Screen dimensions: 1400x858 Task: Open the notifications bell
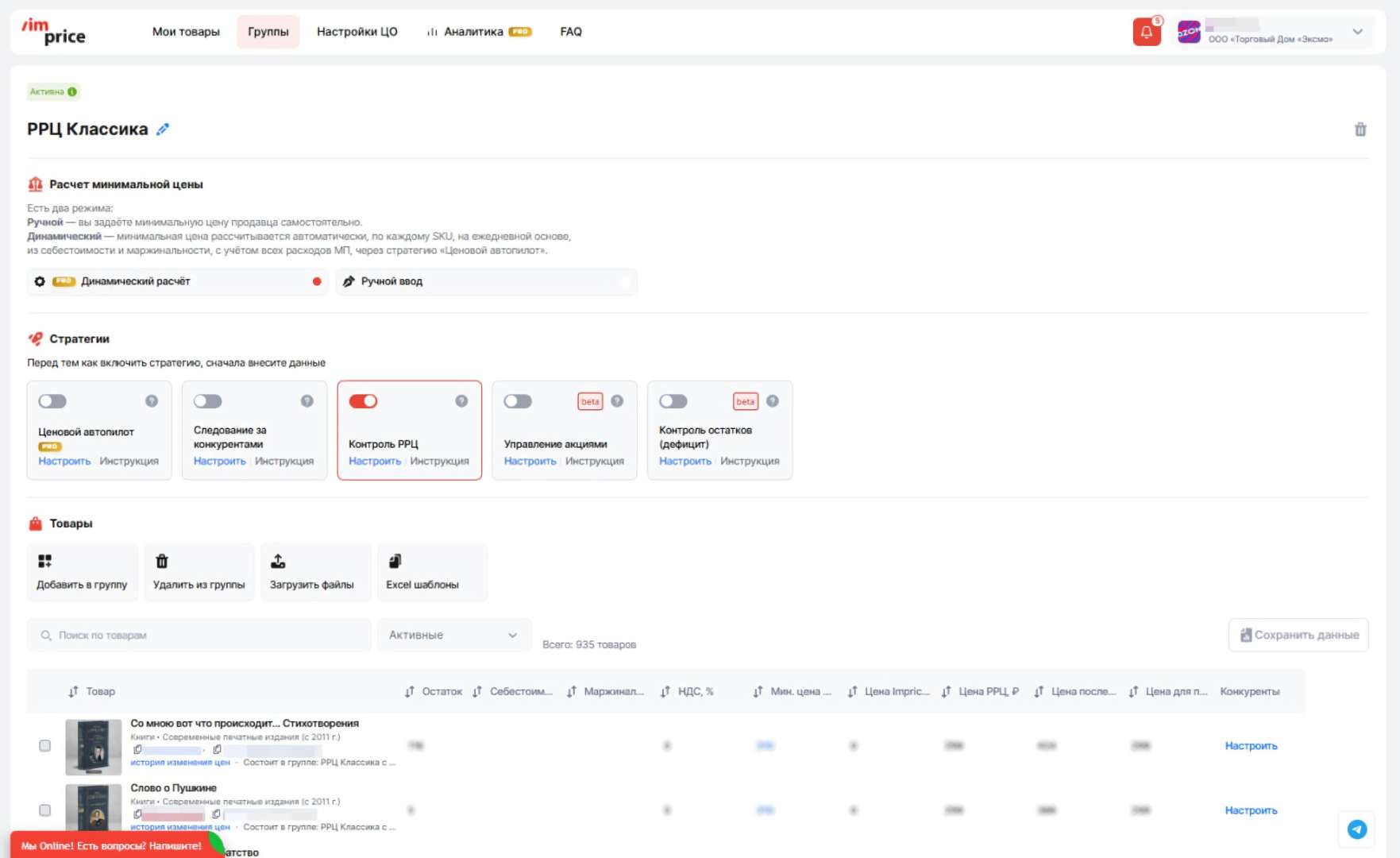[1147, 33]
